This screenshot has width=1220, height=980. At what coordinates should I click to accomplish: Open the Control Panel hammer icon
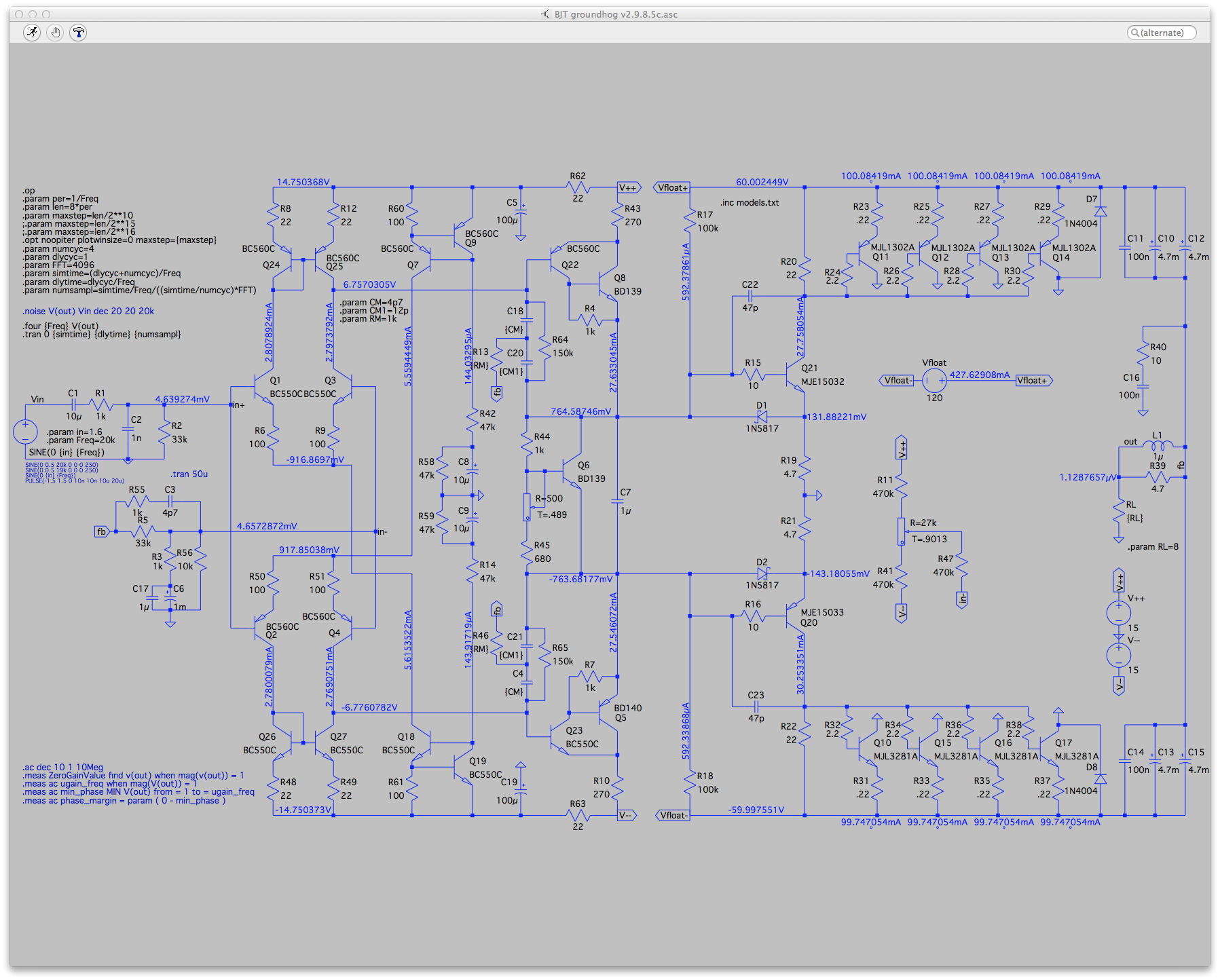pos(79,33)
